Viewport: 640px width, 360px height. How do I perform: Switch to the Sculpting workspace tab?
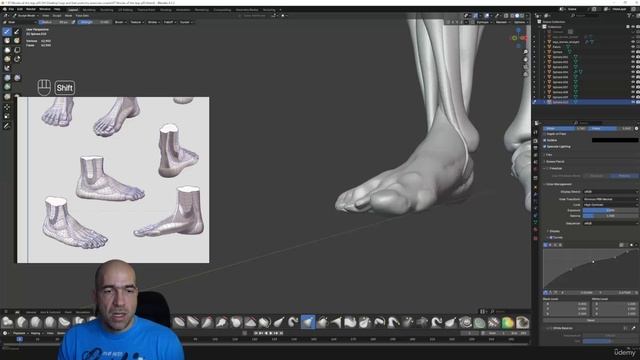click(107, 10)
